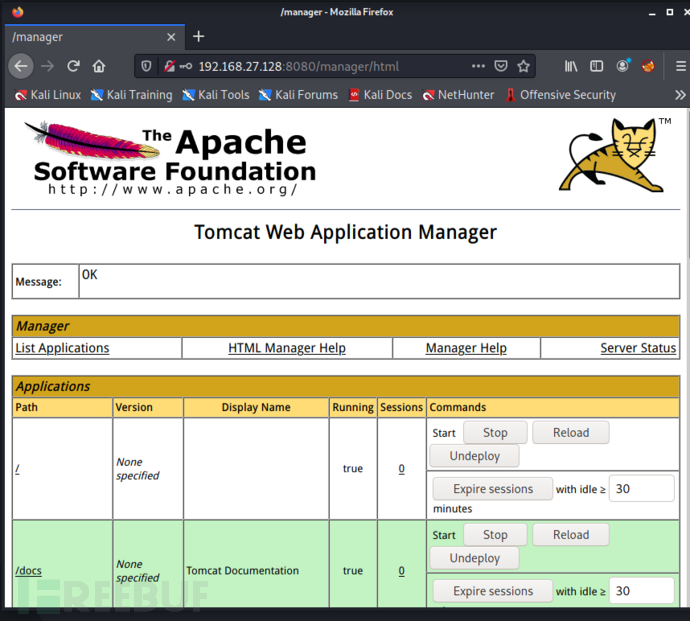
Task: Go back using the back arrow
Action: coord(21,66)
